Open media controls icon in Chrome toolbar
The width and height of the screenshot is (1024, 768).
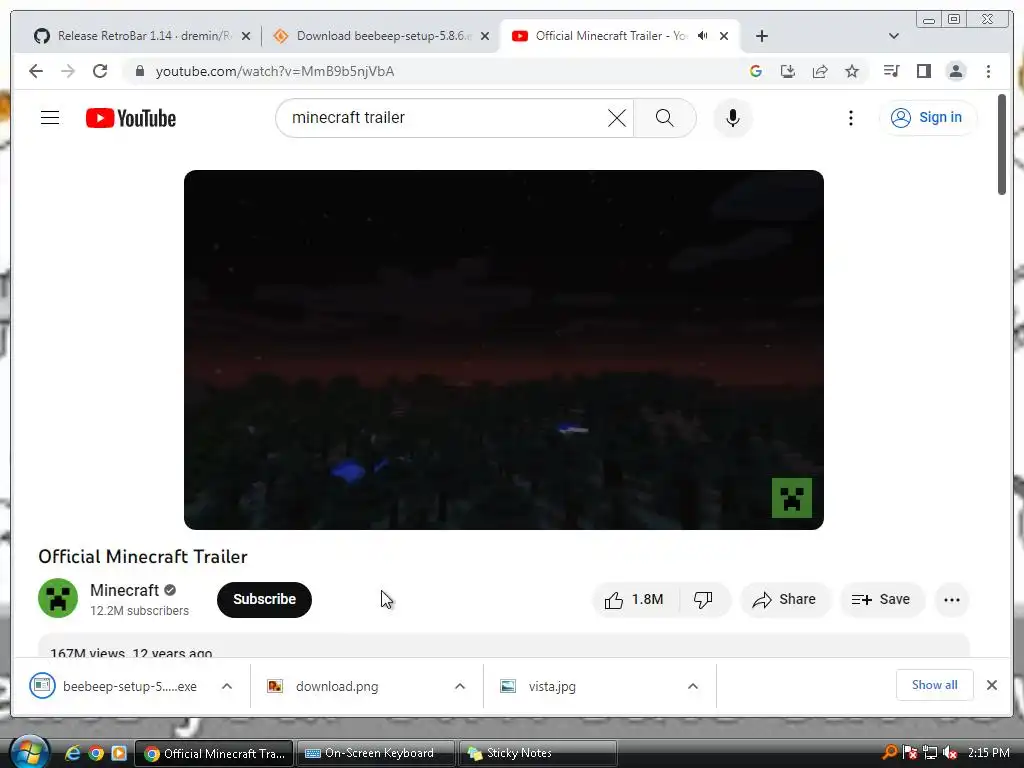pyautogui.click(x=891, y=71)
